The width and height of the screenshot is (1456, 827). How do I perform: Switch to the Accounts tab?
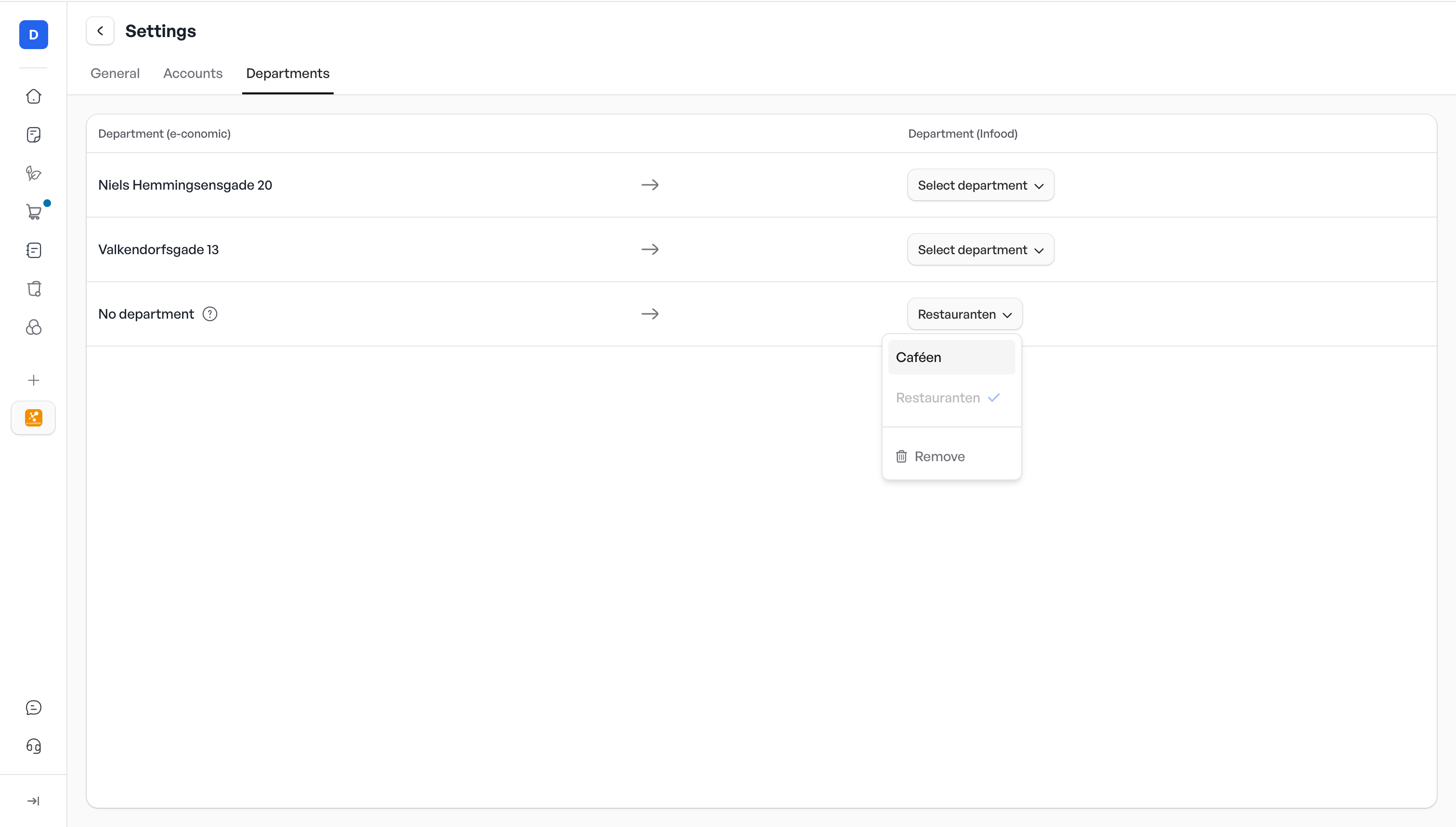(x=193, y=73)
